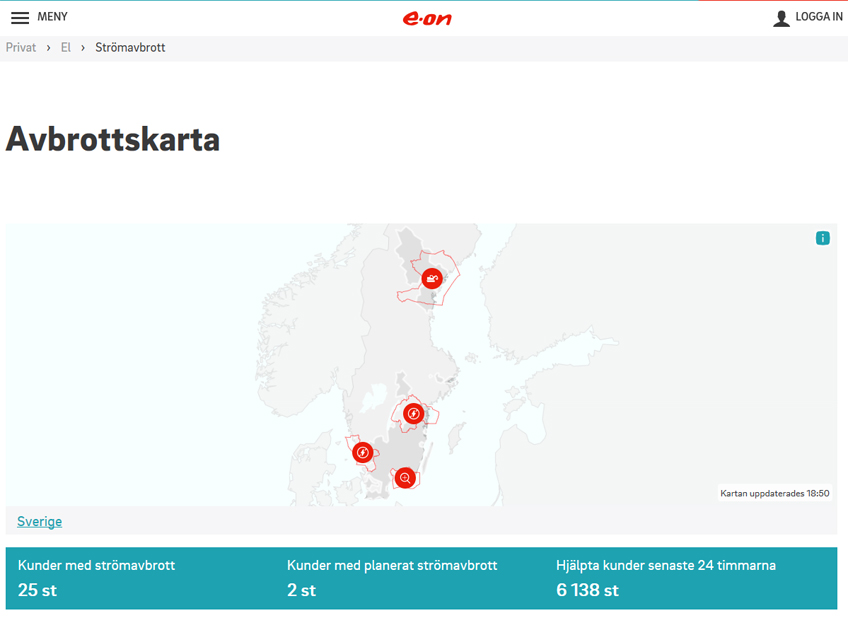The image size is (848, 622).
Task: Click the planerat strömavbrott 2 st value
Action: coord(301,590)
